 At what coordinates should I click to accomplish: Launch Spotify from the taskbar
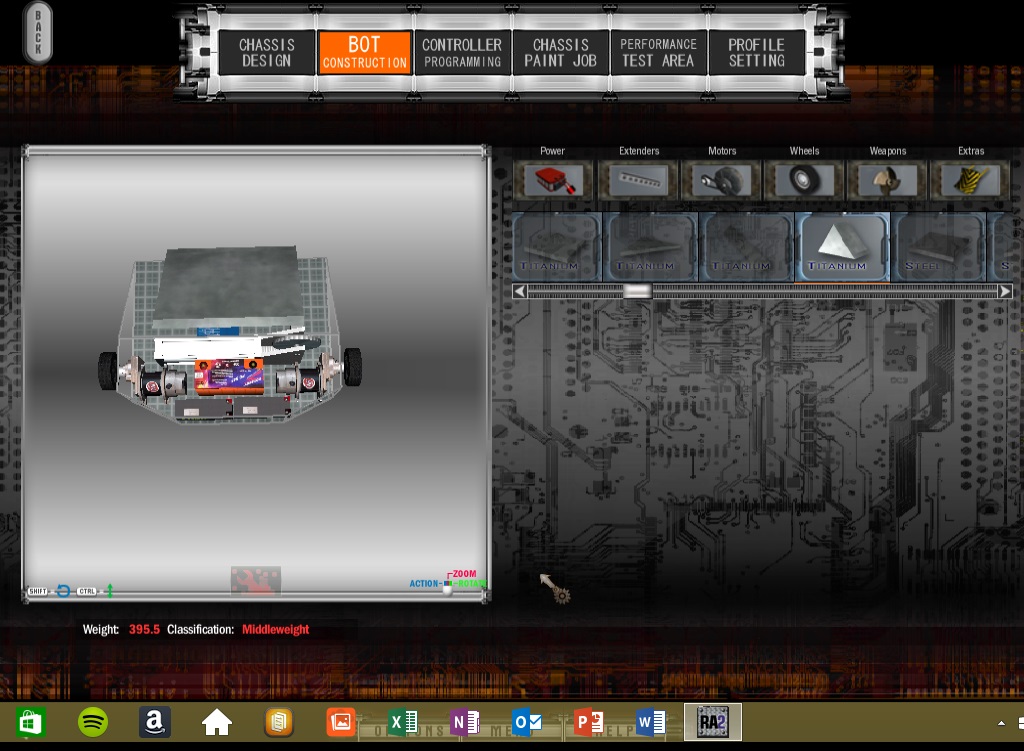point(93,722)
